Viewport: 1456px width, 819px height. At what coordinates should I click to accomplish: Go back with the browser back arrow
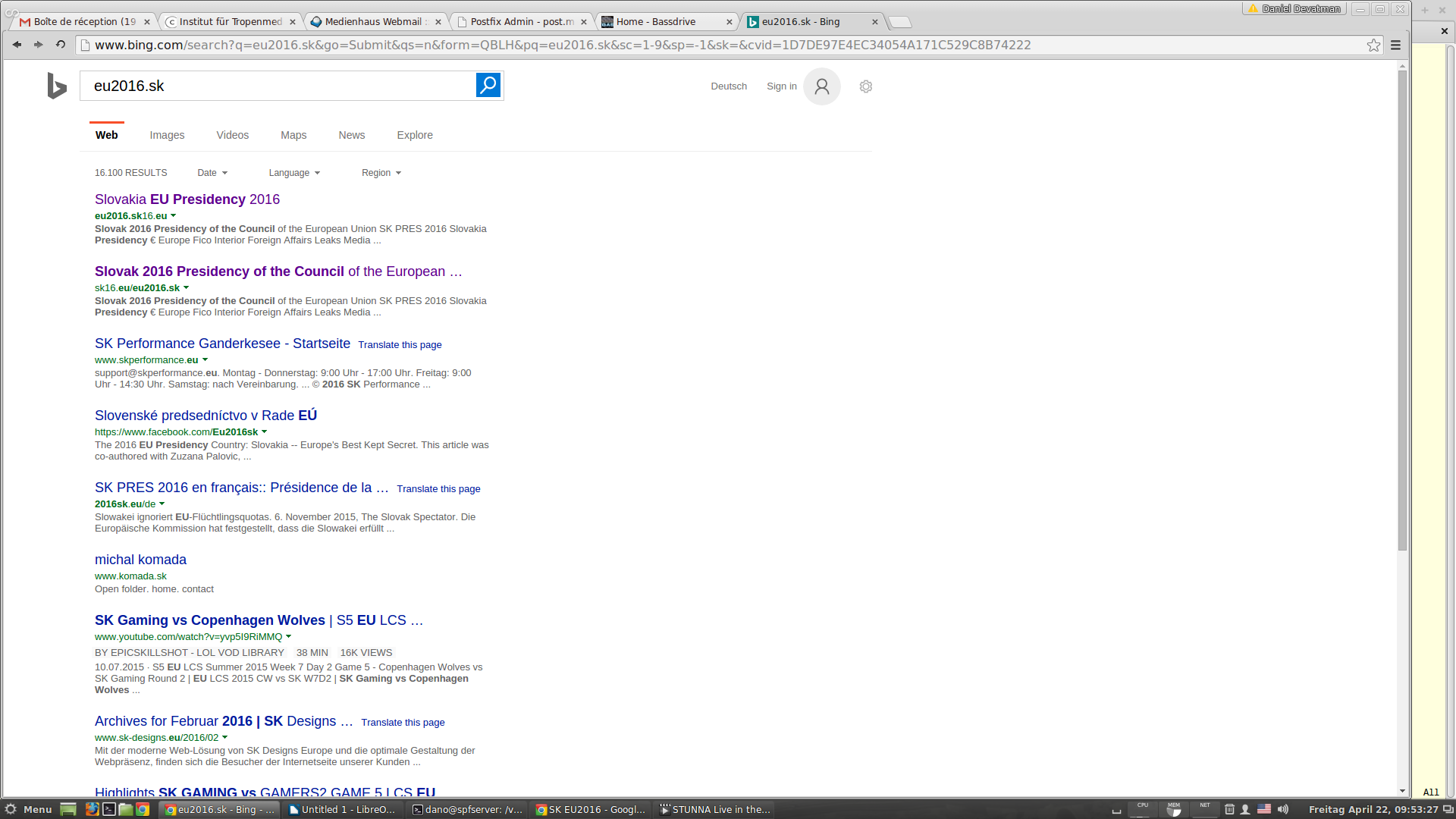pos(17,45)
